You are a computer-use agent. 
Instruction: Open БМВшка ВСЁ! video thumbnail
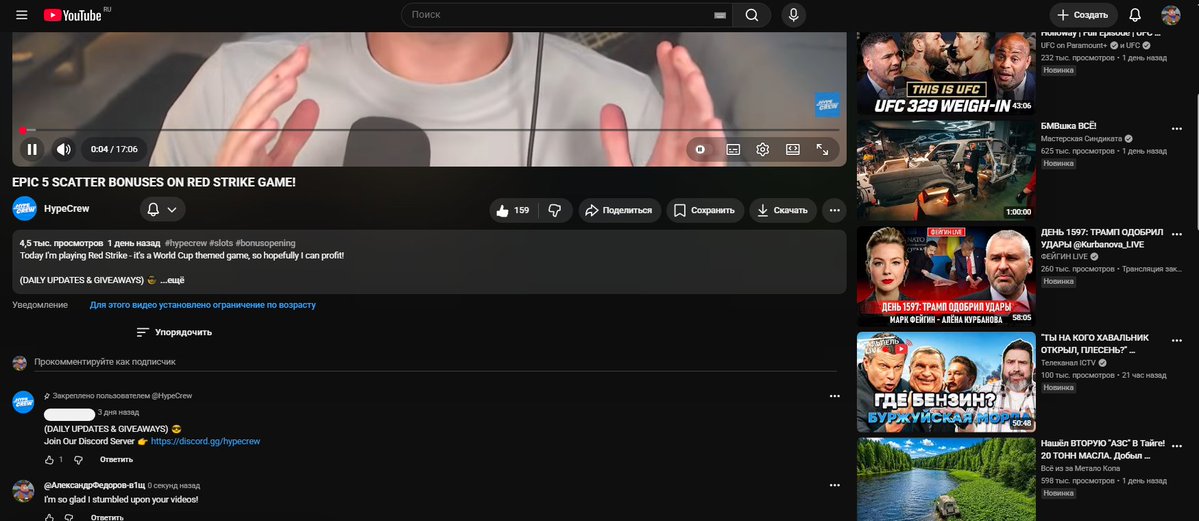946,171
